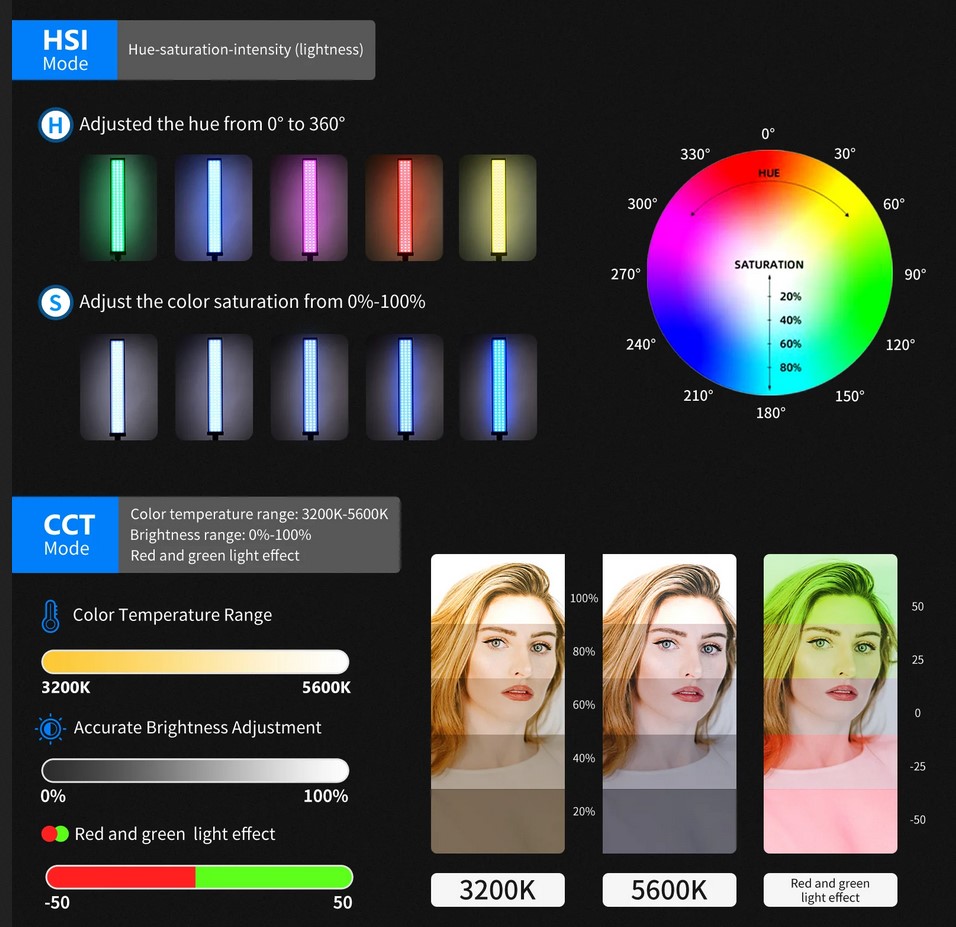Viewport: 956px width, 927px height.
Task: Click the SATURATION label on the wheel
Action: 769,265
